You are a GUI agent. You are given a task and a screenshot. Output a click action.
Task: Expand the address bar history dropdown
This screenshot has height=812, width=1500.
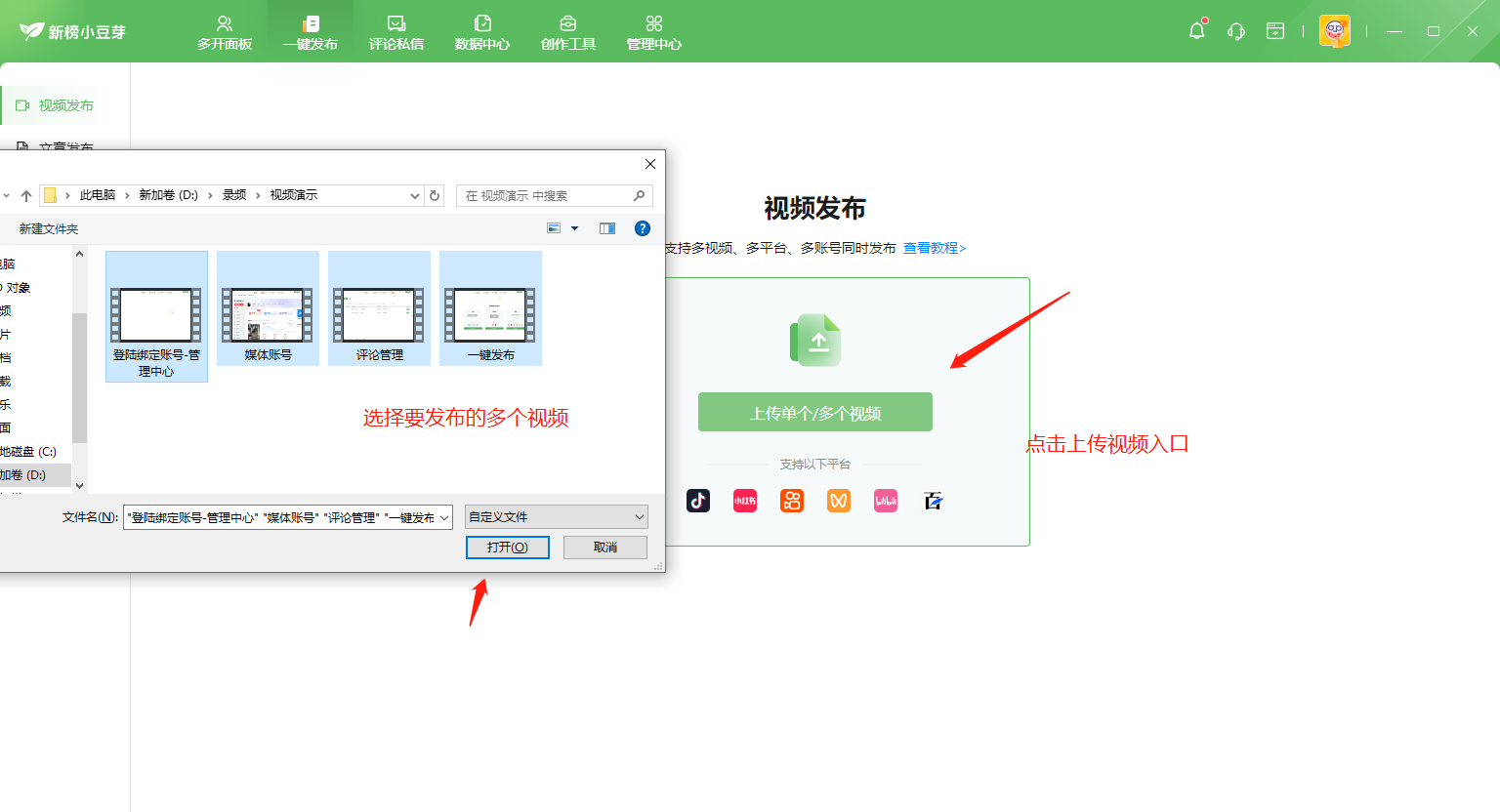415,196
